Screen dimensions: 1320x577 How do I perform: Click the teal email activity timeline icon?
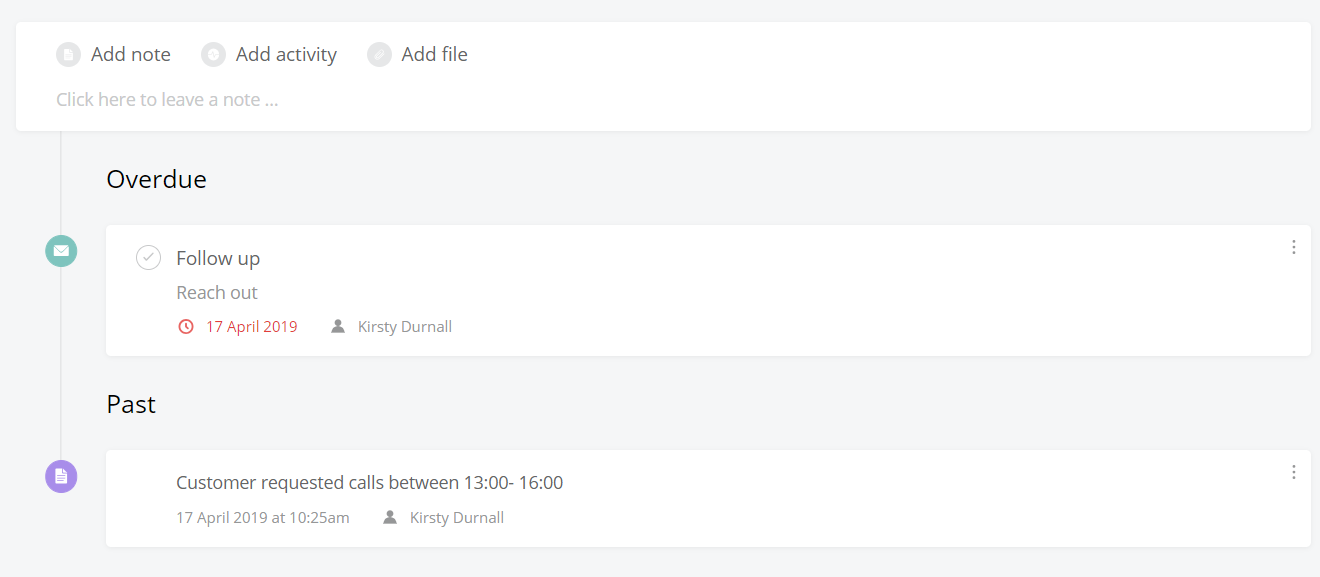click(61, 250)
